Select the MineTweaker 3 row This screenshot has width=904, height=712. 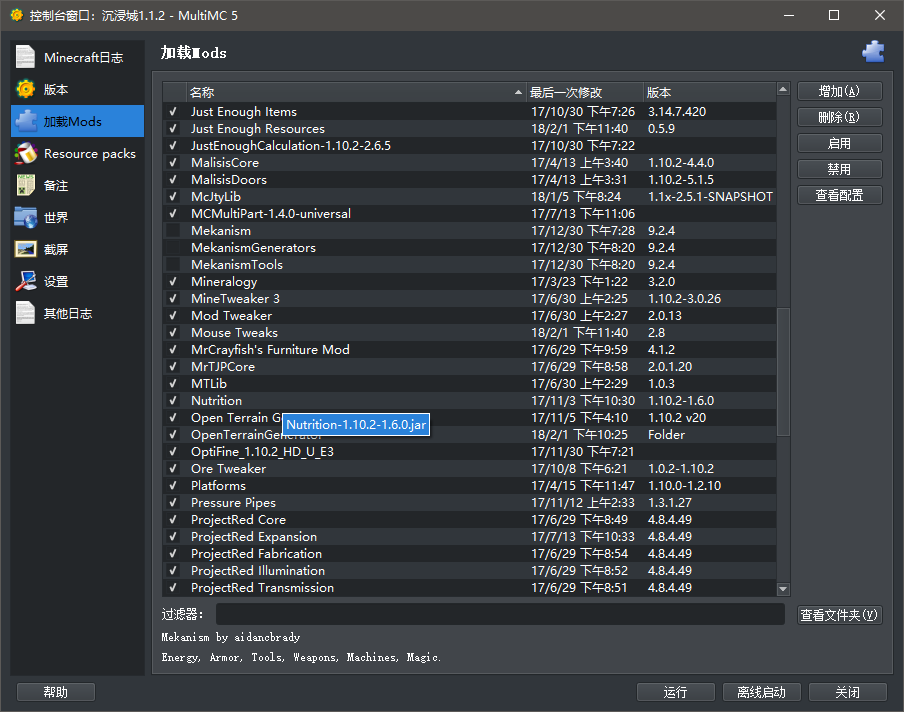469,299
